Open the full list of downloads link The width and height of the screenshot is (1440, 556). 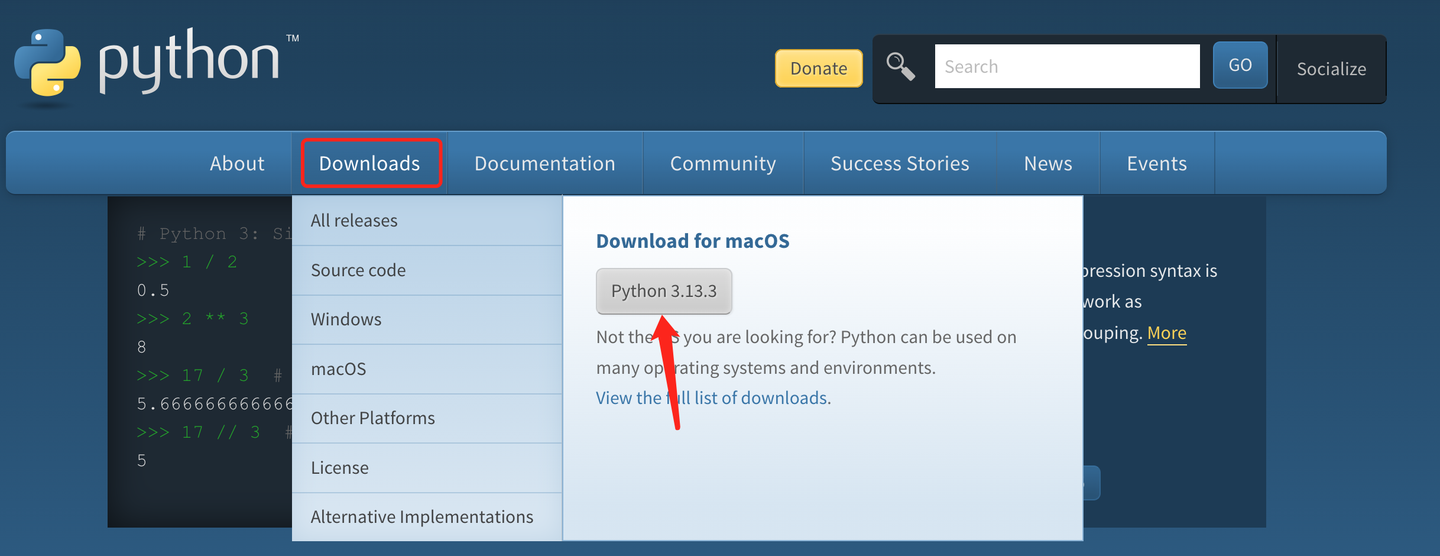pos(712,398)
